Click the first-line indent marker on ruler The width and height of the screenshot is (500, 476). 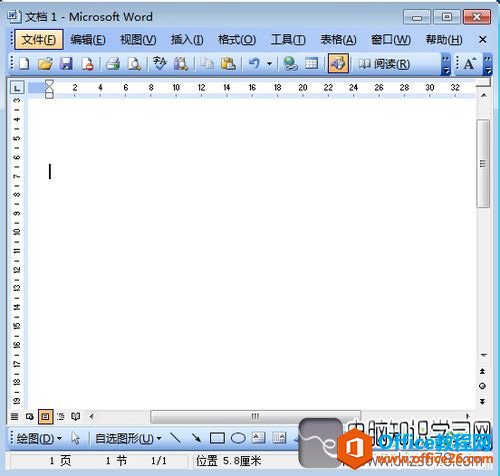pos(49,83)
